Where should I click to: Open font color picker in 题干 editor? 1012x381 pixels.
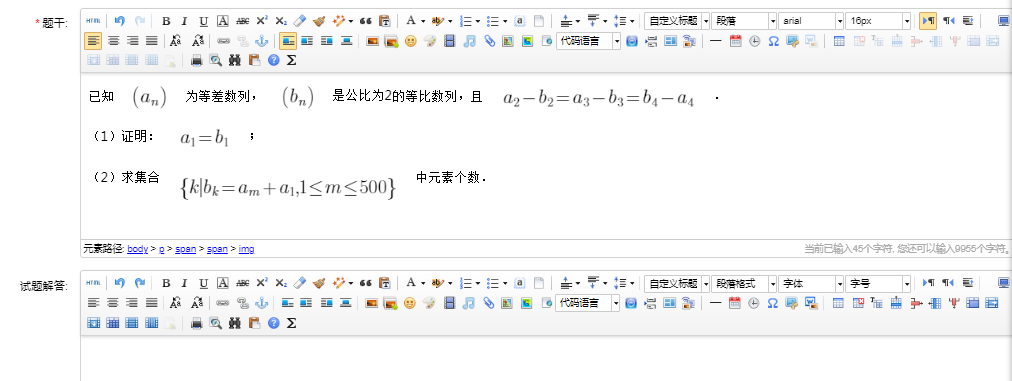(x=414, y=21)
